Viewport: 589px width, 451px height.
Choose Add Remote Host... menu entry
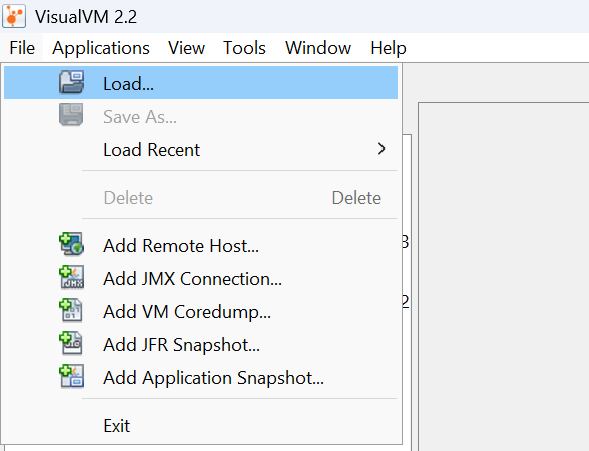[201, 246]
